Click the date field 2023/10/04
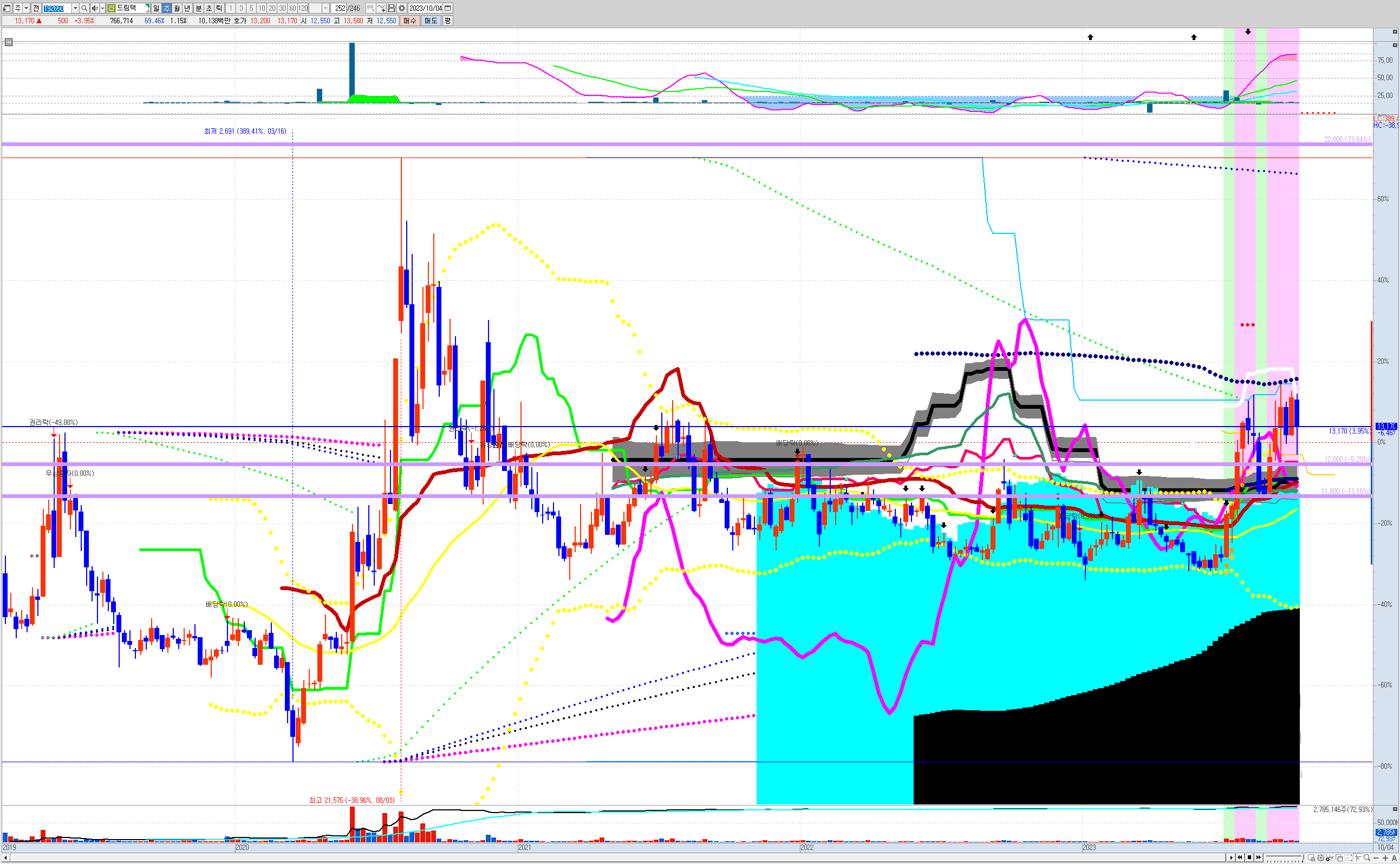Viewport: 1400px width, 864px height. [x=425, y=8]
